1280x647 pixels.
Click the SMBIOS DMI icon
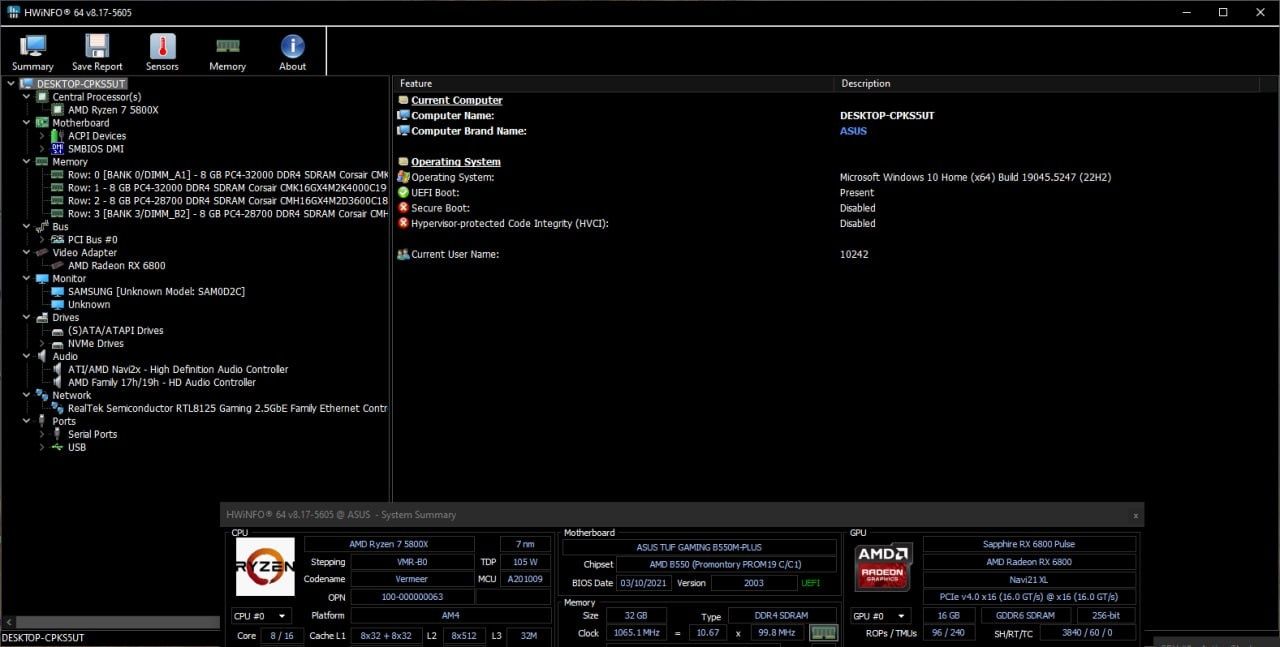(58, 149)
